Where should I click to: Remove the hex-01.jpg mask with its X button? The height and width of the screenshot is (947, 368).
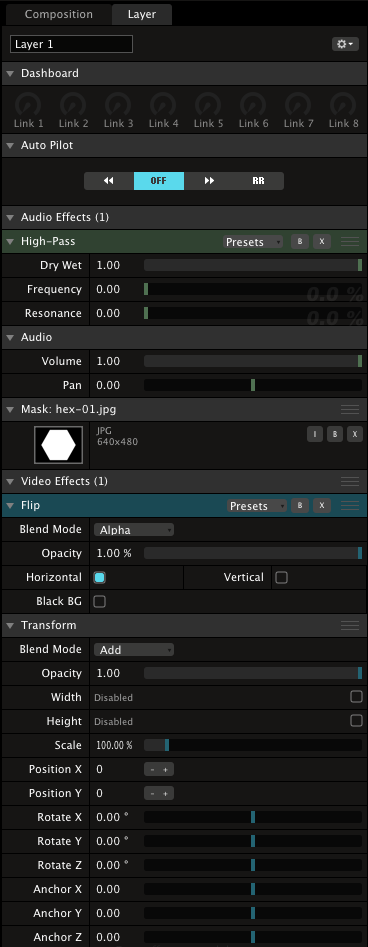355,434
